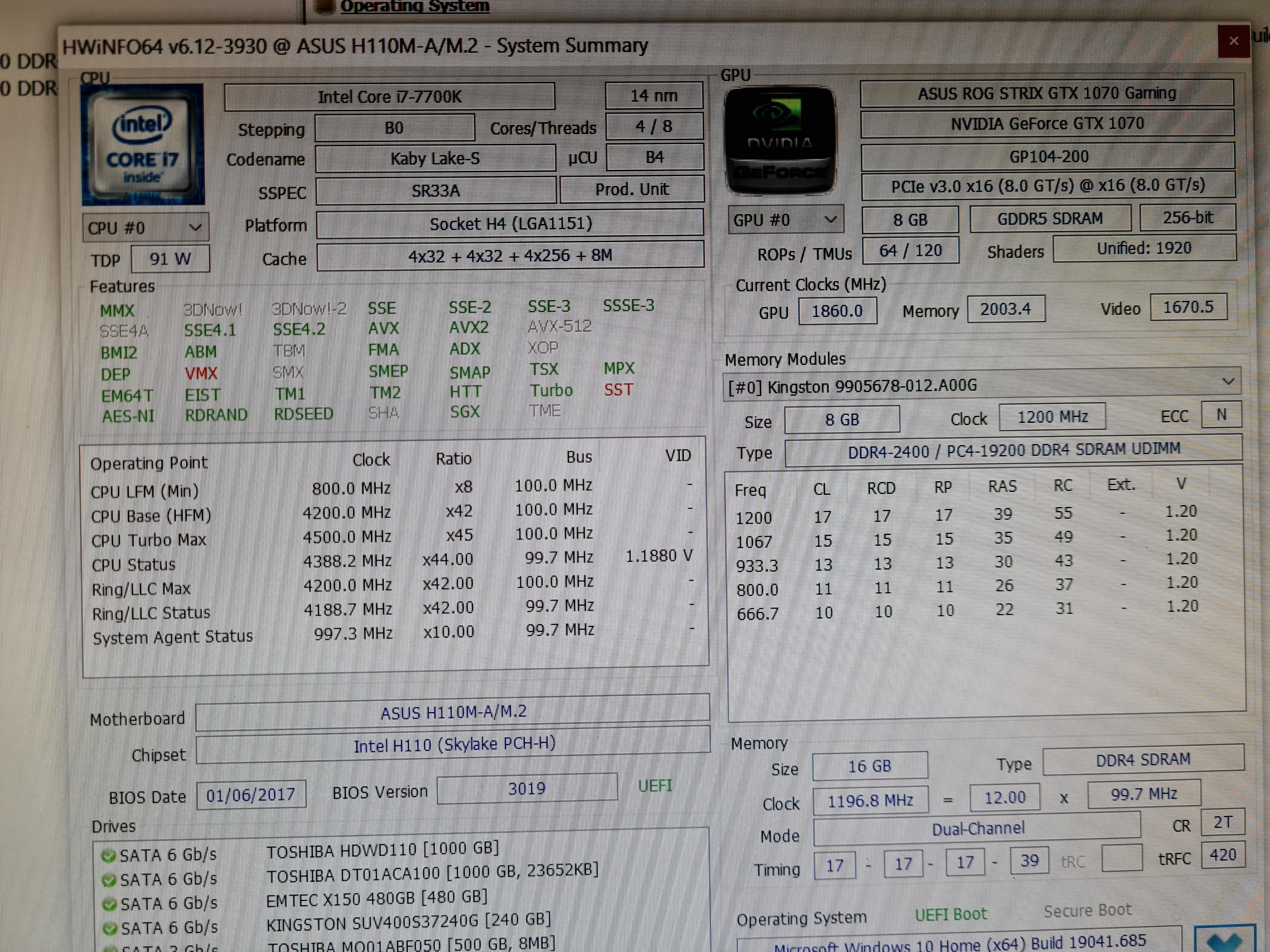This screenshot has height=952, width=1270.
Task: Click the Windows logo icon at bottom right
Action: pos(1224,941)
